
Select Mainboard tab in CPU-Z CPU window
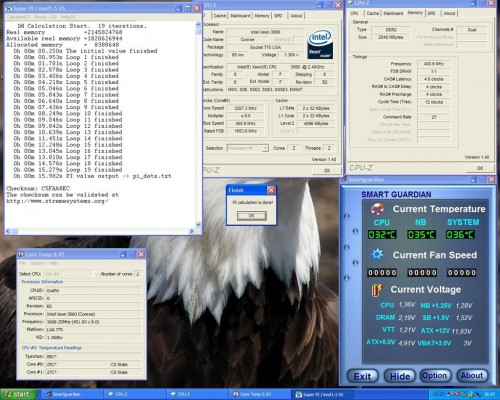(240, 16)
